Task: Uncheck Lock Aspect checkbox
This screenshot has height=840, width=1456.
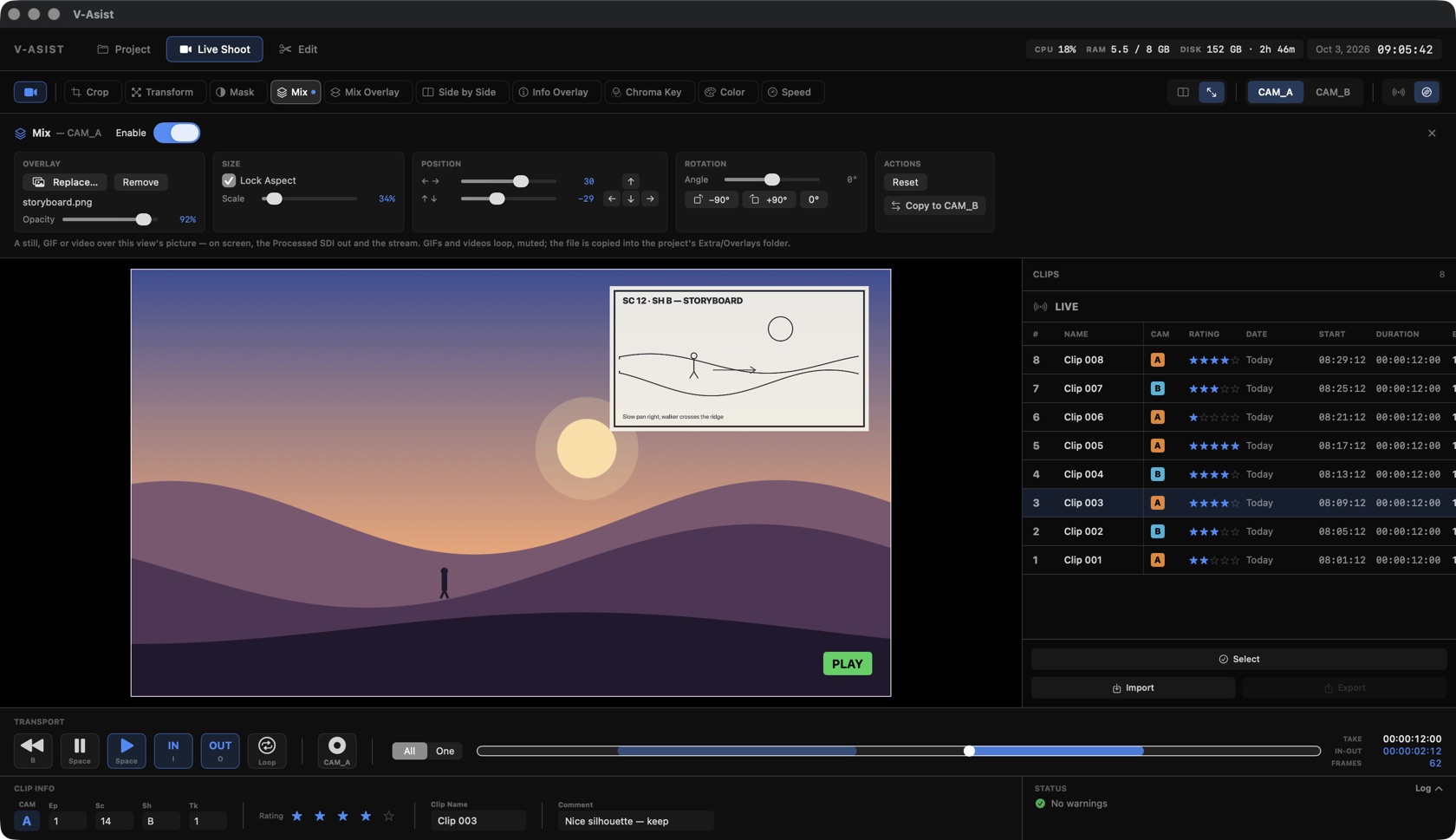Action: tap(229, 180)
